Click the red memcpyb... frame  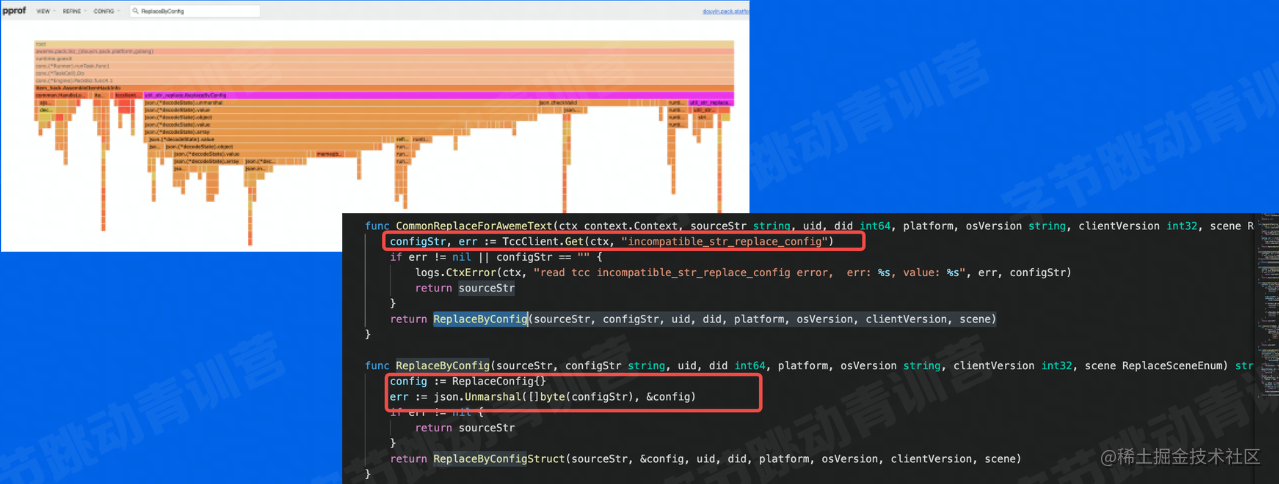tap(329, 154)
